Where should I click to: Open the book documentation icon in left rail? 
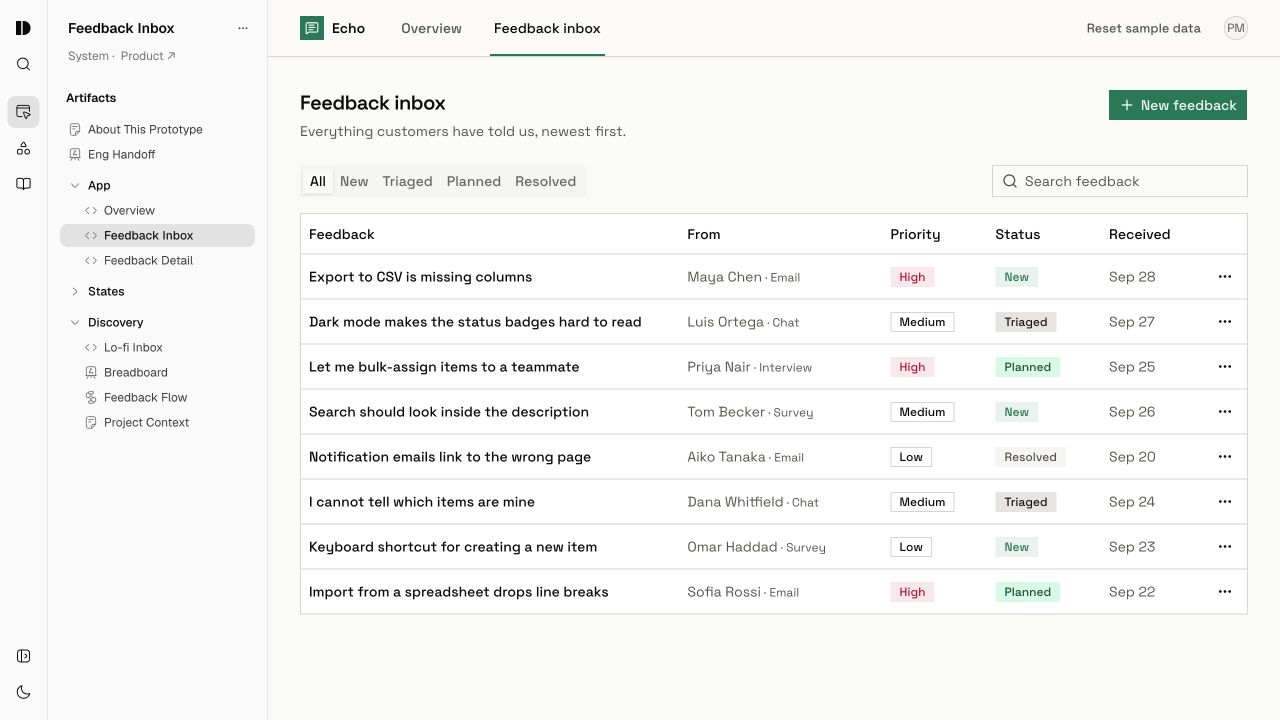point(23,184)
